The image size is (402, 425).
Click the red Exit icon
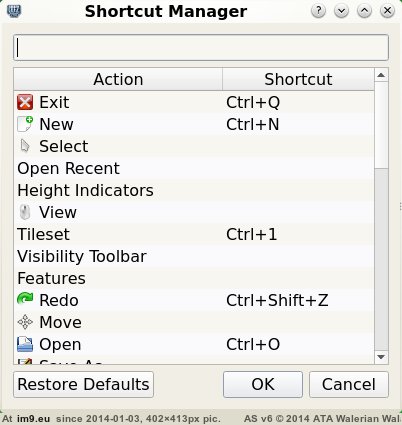point(25,102)
